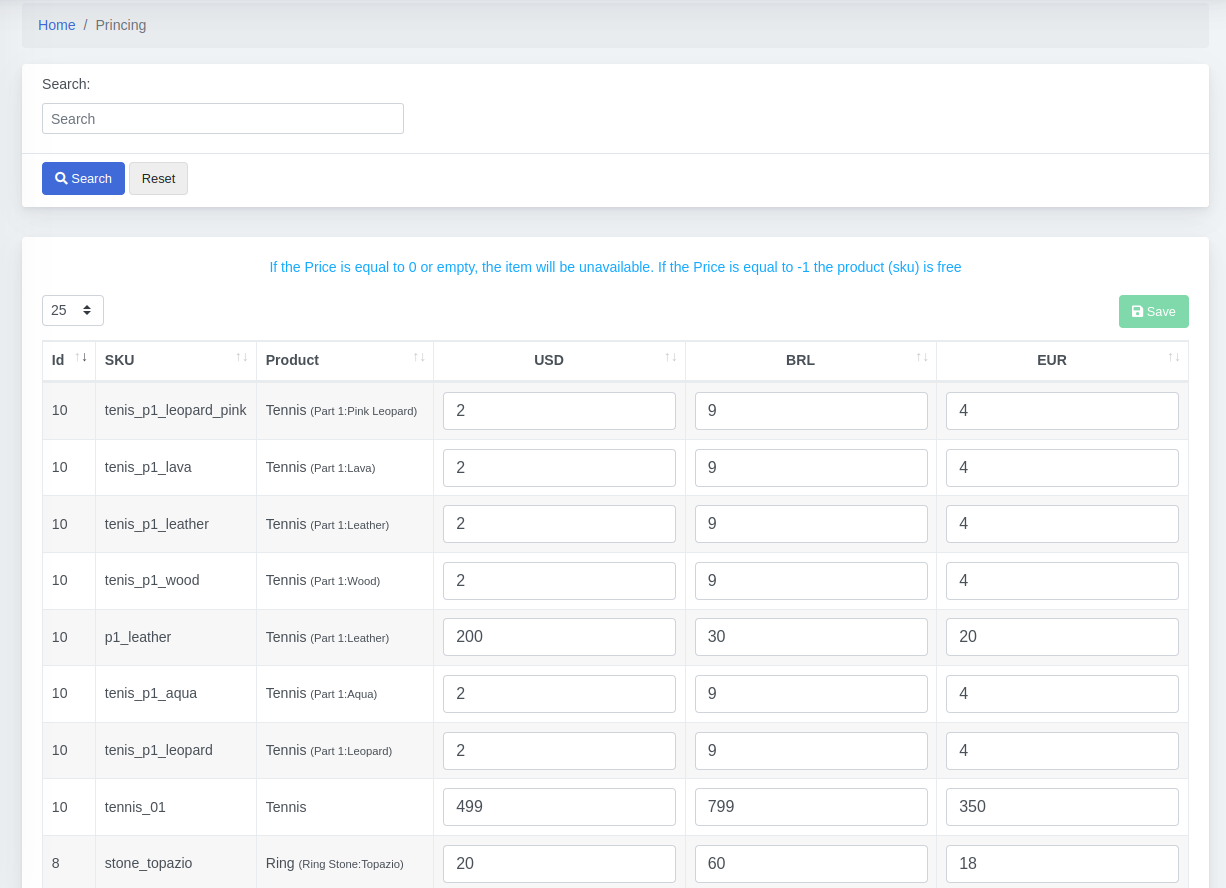Click EUR price field for tennis_01
The image size is (1226, 888).
pos(1062,807)
